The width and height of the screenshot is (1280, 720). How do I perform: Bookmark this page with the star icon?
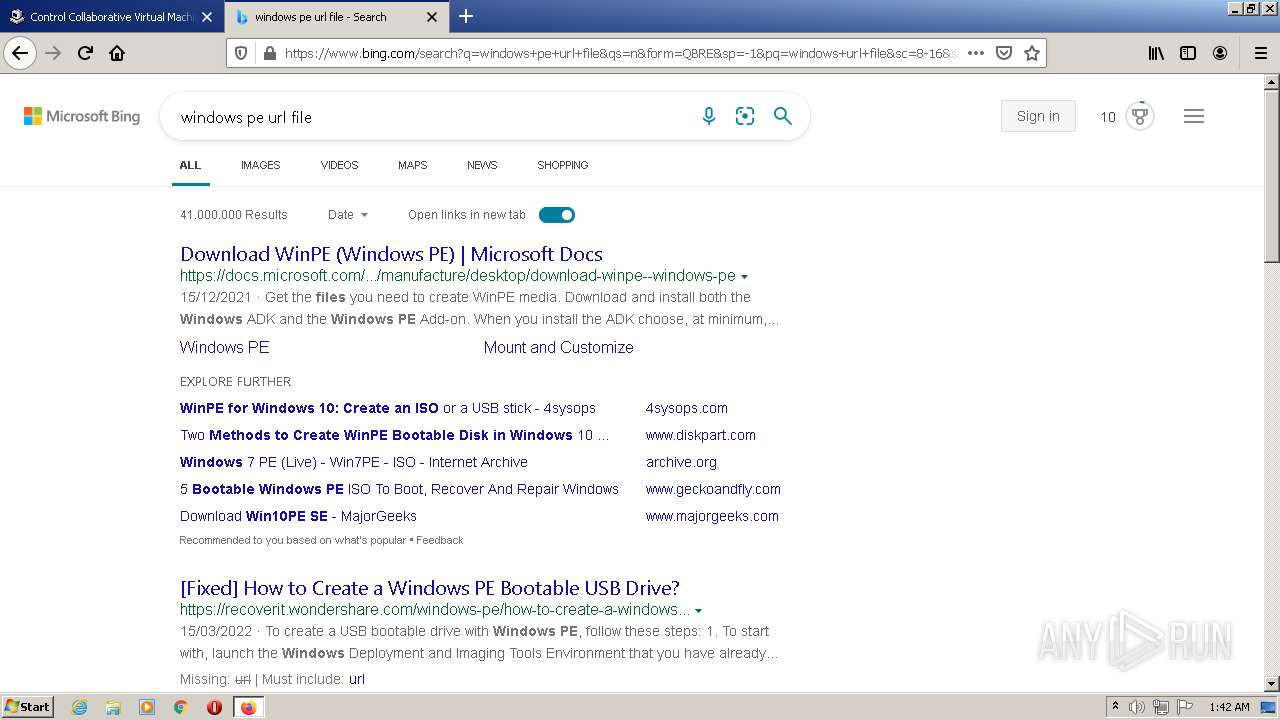pyautogui.click(x=1032, y=53)
